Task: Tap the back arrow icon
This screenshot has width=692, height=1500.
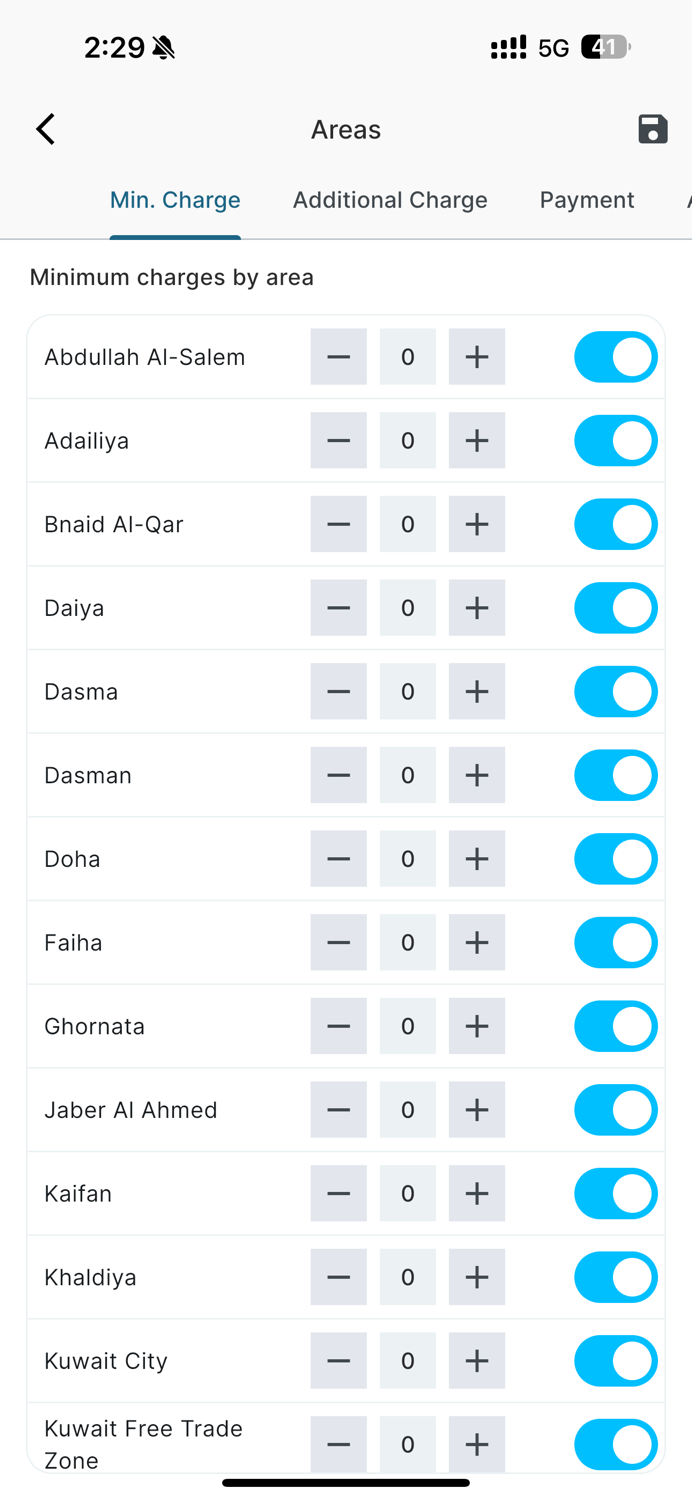Action: pyautogui.click(x=45, y=129)
